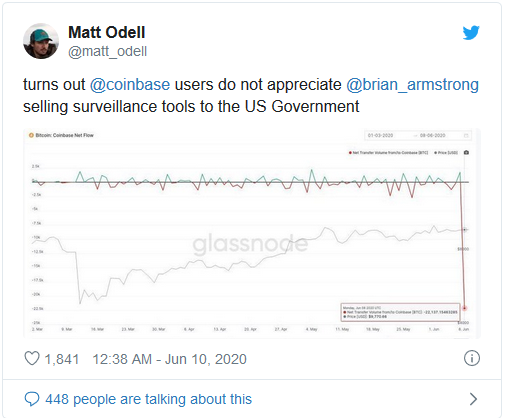Viewport: 506px width, 418px height.
Task: Click the tweet timestamp Jun 10, 2020
Action: (170, 359)
